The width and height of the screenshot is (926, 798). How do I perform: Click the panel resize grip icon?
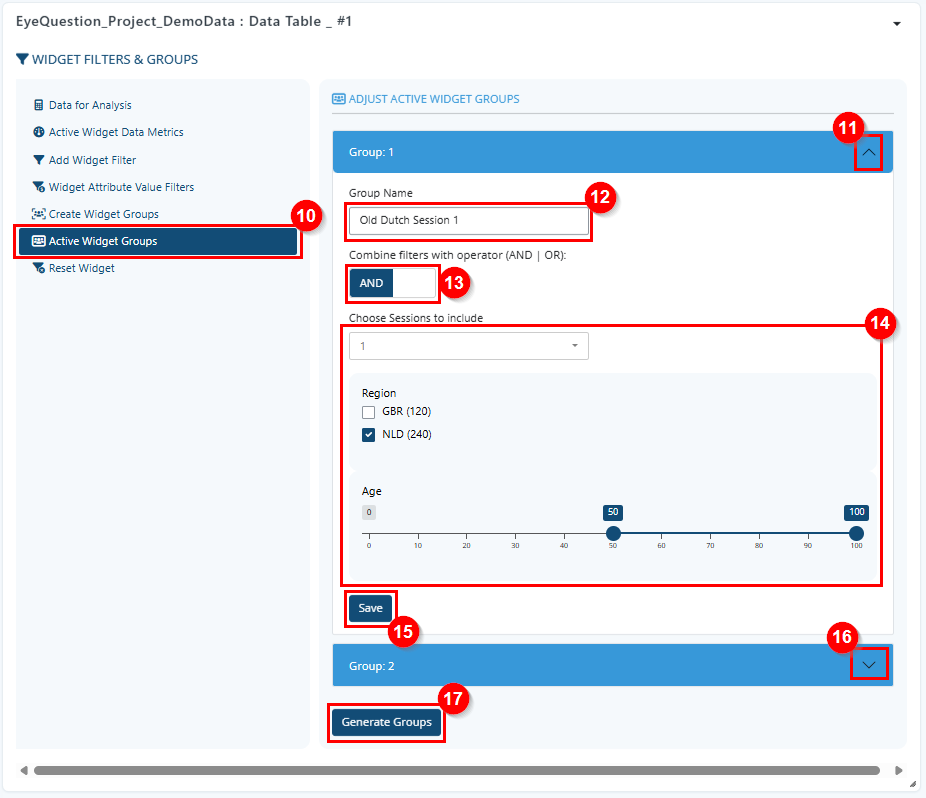[x=912, y=784]
